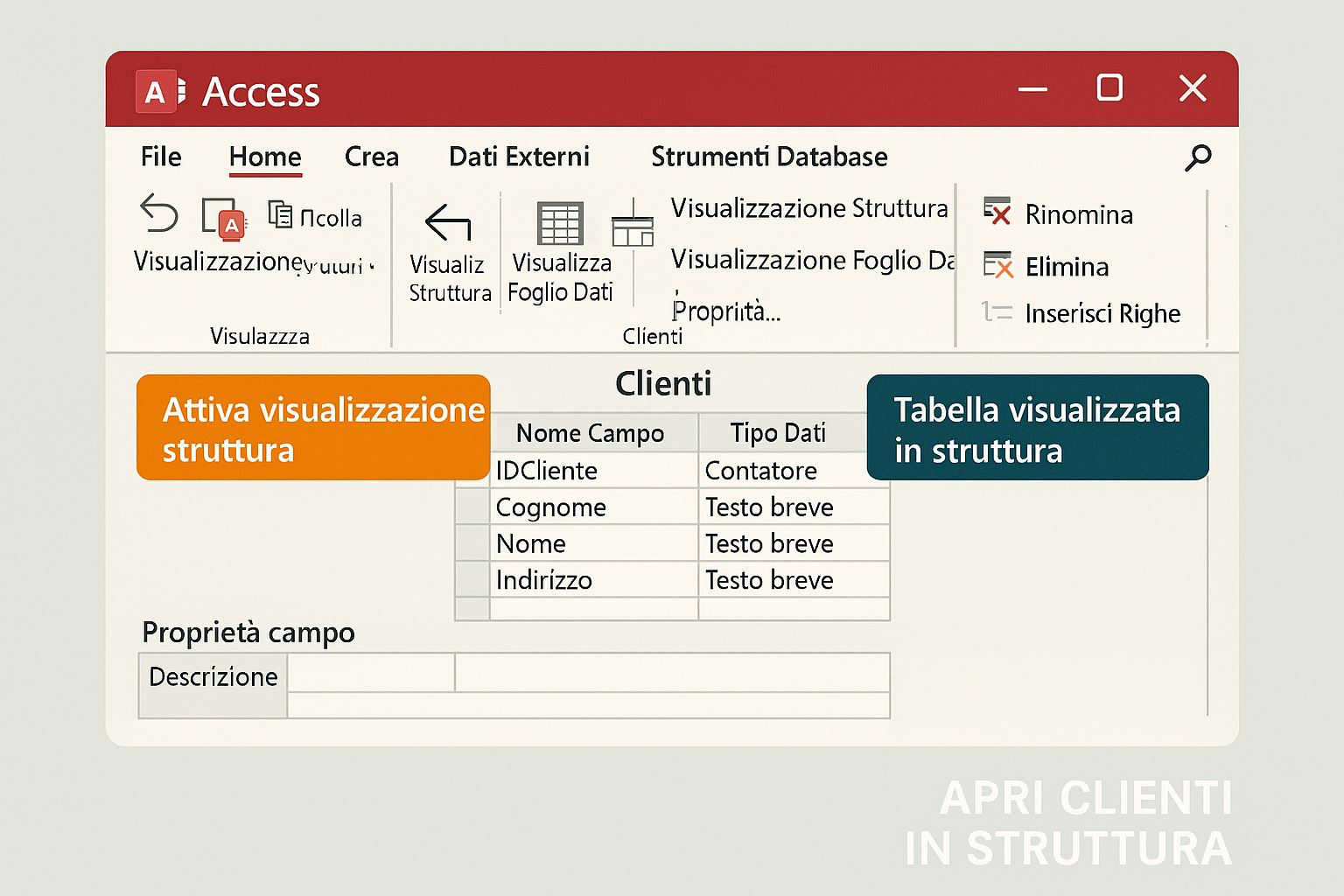Click the Incolla clipboard icon
This screenshot has height=896, width=1344.
280,214
